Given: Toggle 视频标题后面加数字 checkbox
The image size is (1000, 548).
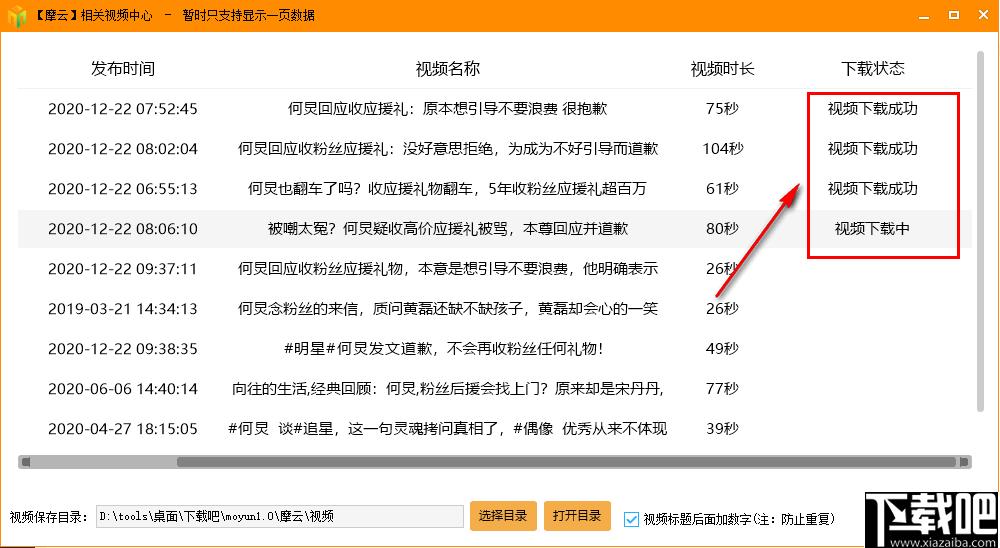Looking at the screenshot, I should click(x=631, y=518).
